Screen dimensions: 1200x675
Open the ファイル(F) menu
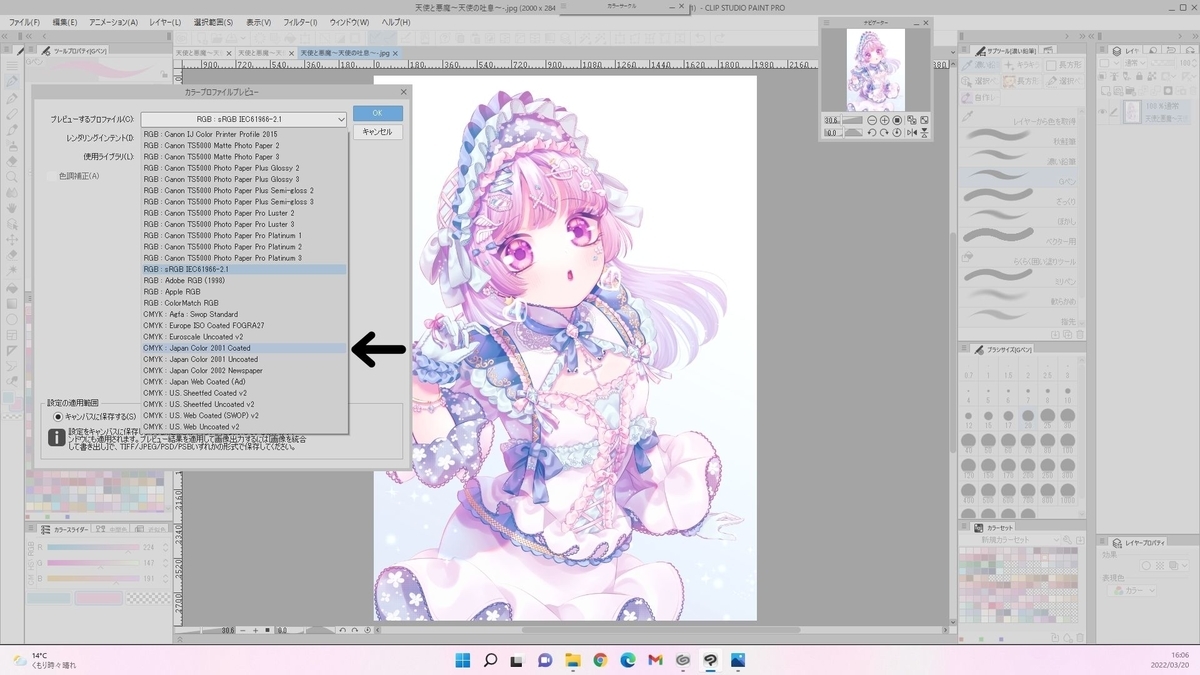click(25, 22)
